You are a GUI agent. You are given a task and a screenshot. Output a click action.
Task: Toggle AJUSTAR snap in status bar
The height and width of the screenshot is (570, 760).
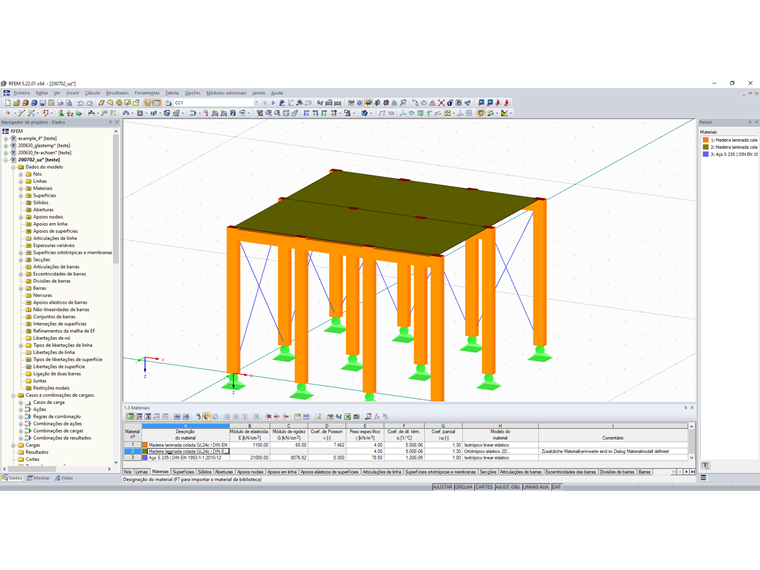[443, 487]
